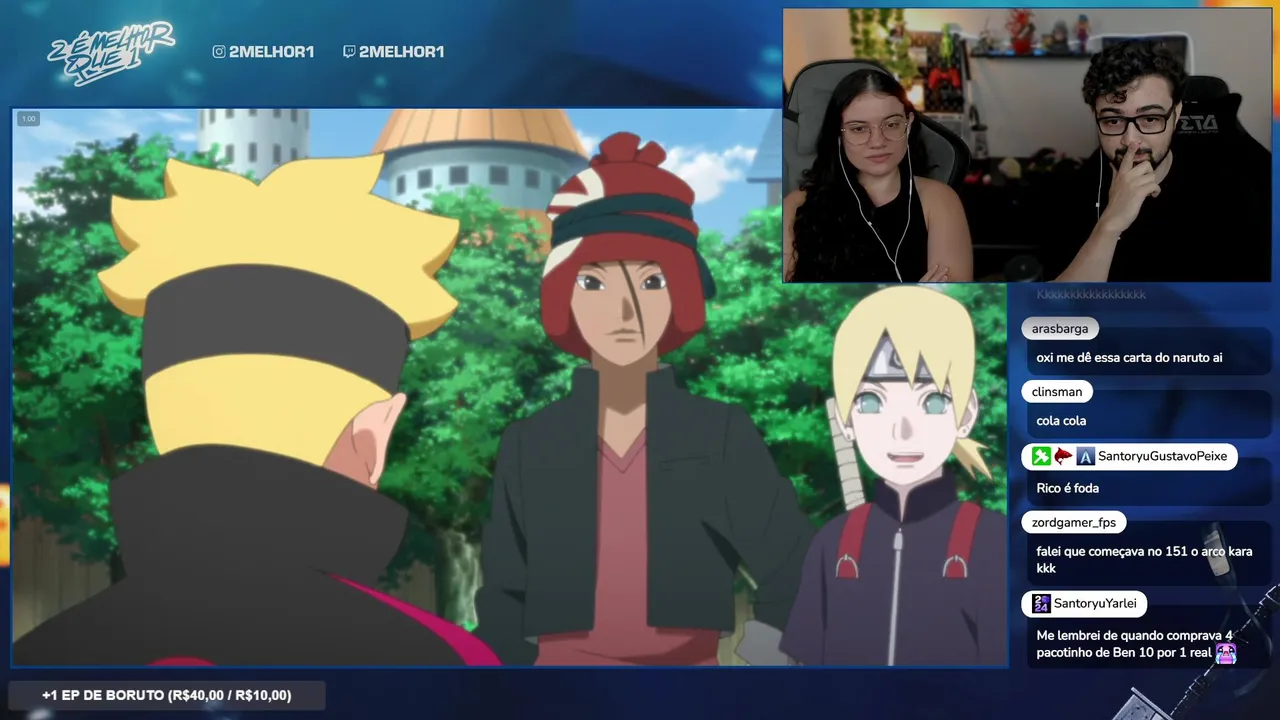
Task: Click message 'Me lembrei de quando comprava 4'
Action: click(1136, 644)
